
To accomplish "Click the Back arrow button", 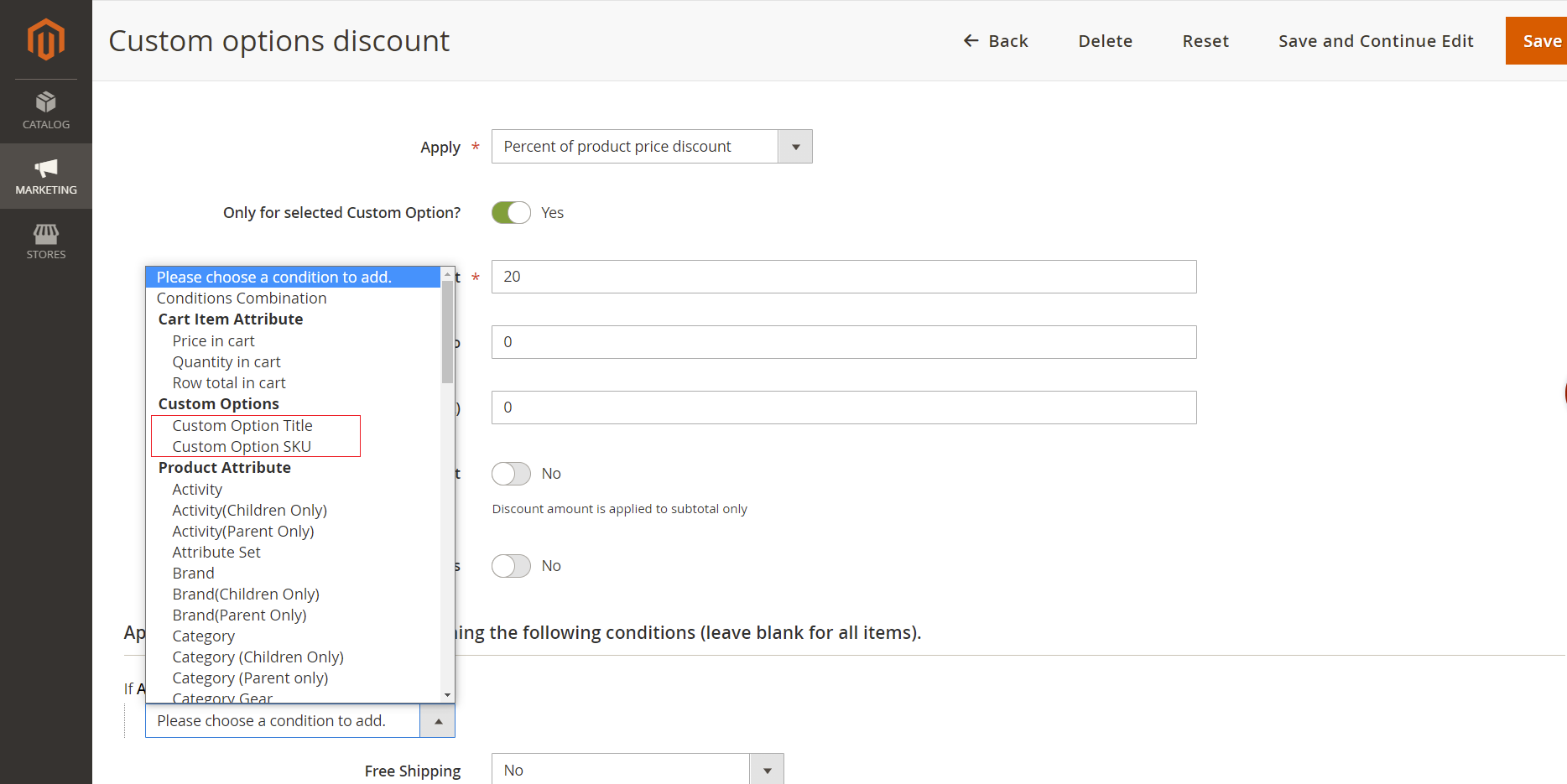I will coord(996,41).
